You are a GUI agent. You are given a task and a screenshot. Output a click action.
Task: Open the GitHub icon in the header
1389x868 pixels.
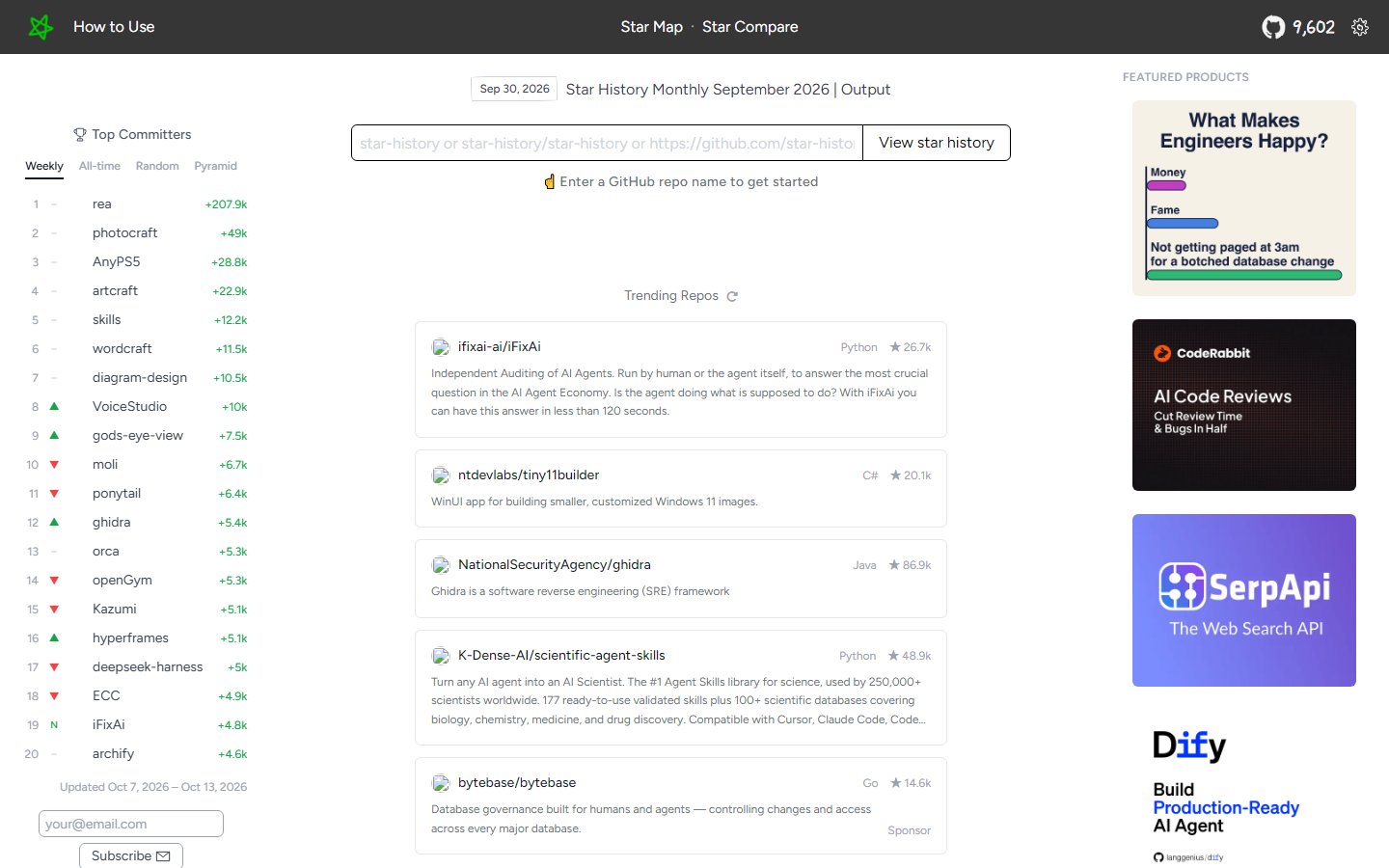pyautogui.click(x=1273, y=27)
